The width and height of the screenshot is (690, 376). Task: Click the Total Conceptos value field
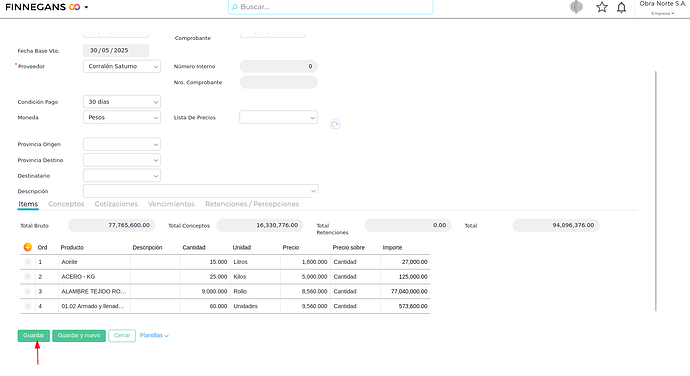[x=260, y=225]
